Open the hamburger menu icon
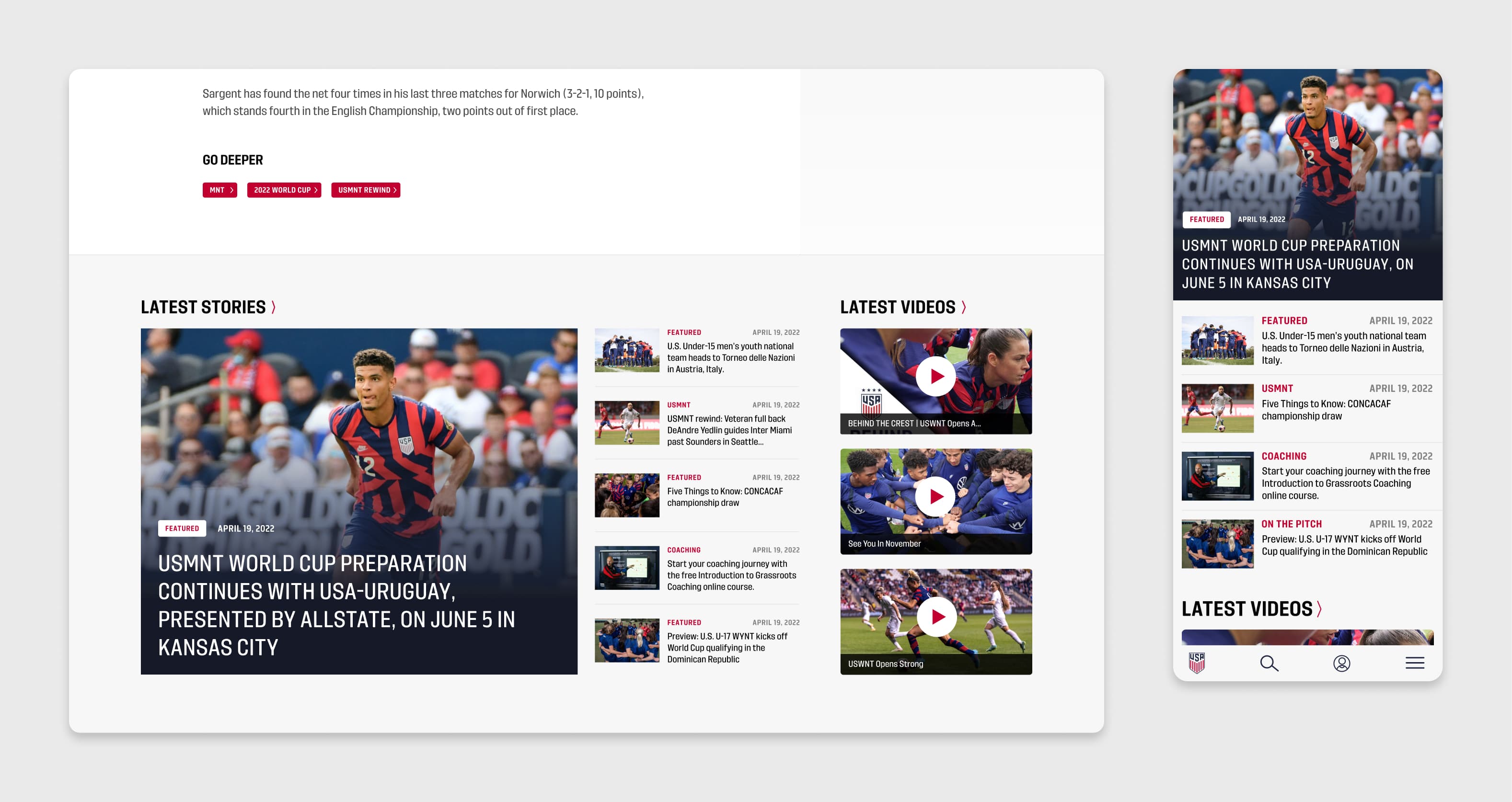 [1415, 663]
